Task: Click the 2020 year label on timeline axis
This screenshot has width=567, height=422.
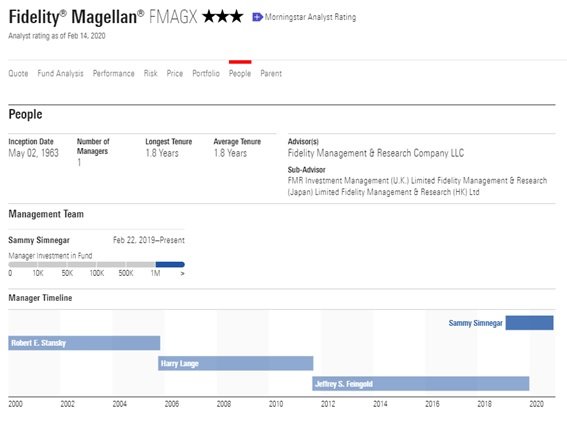Action: 537,404
